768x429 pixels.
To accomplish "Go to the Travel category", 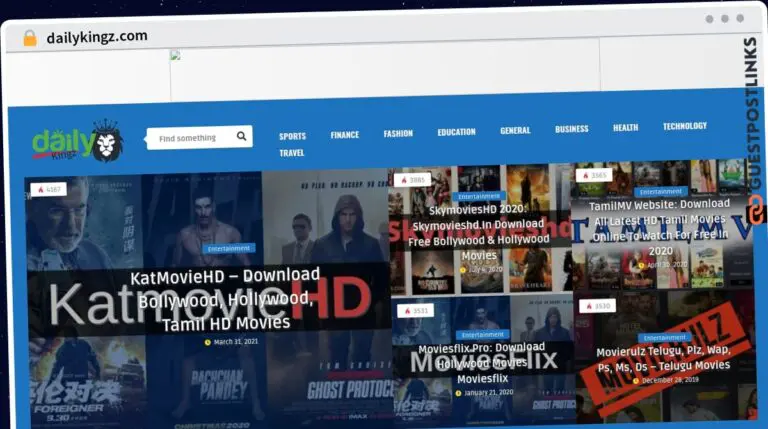I will 292,154.
